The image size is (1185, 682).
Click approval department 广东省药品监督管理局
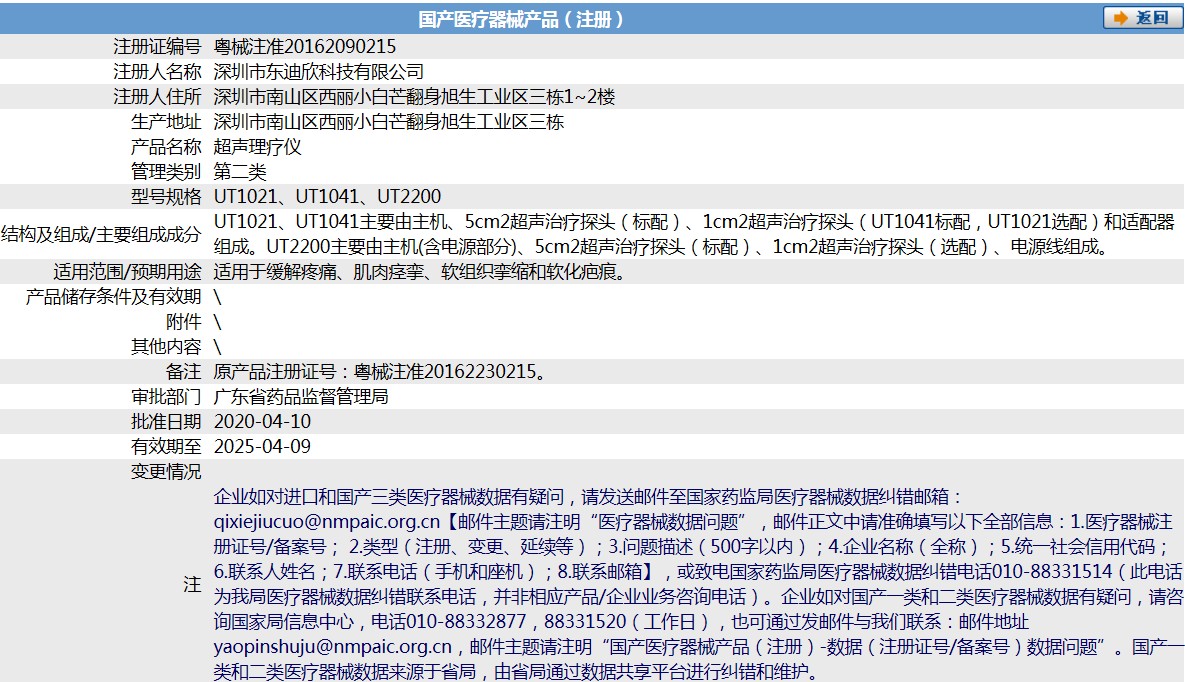coord(301,396)
